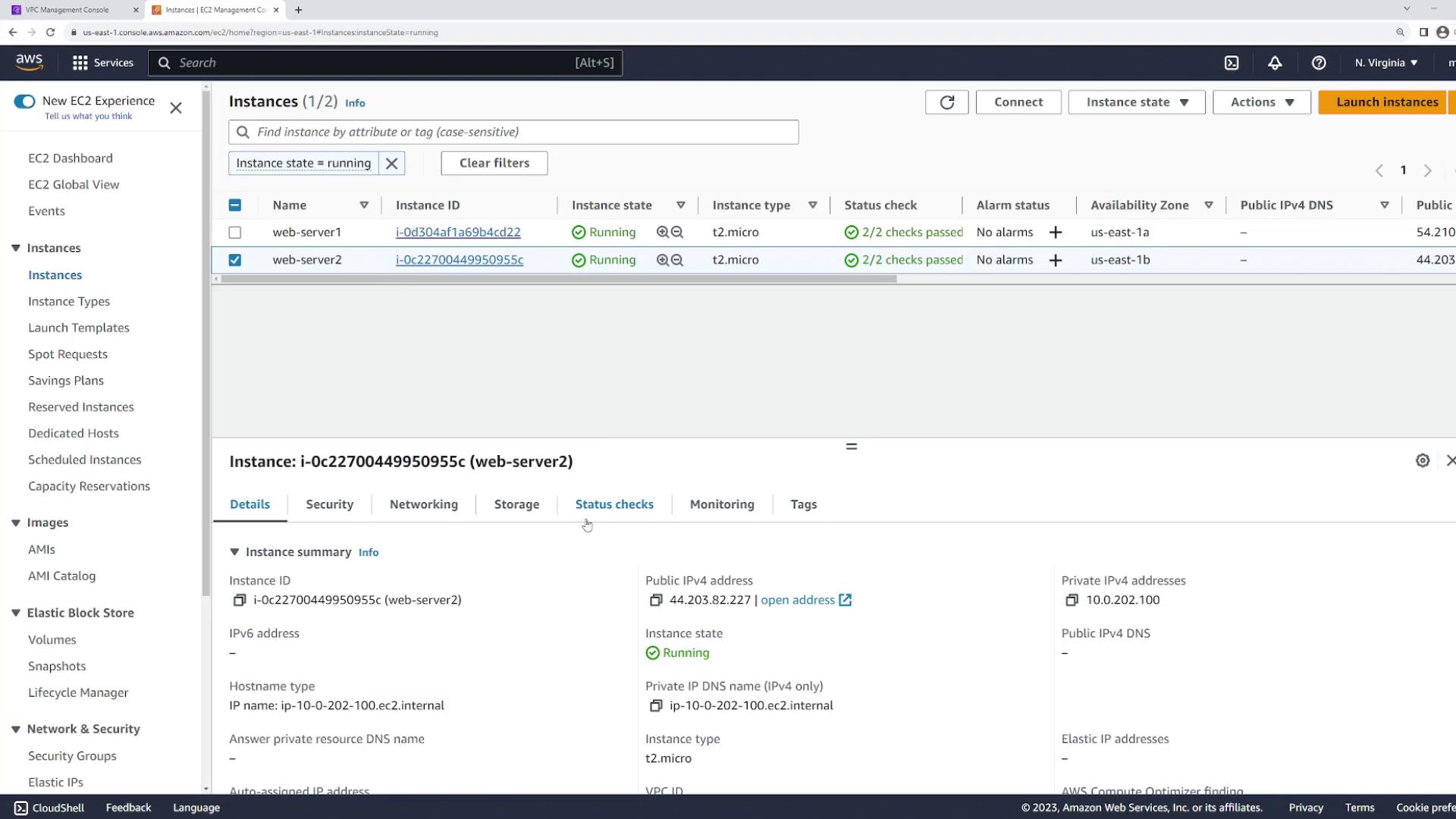This screenshot has width=1456, height=819.
Task: Collapse the Instances sidebar section
Action: point(15,248)
